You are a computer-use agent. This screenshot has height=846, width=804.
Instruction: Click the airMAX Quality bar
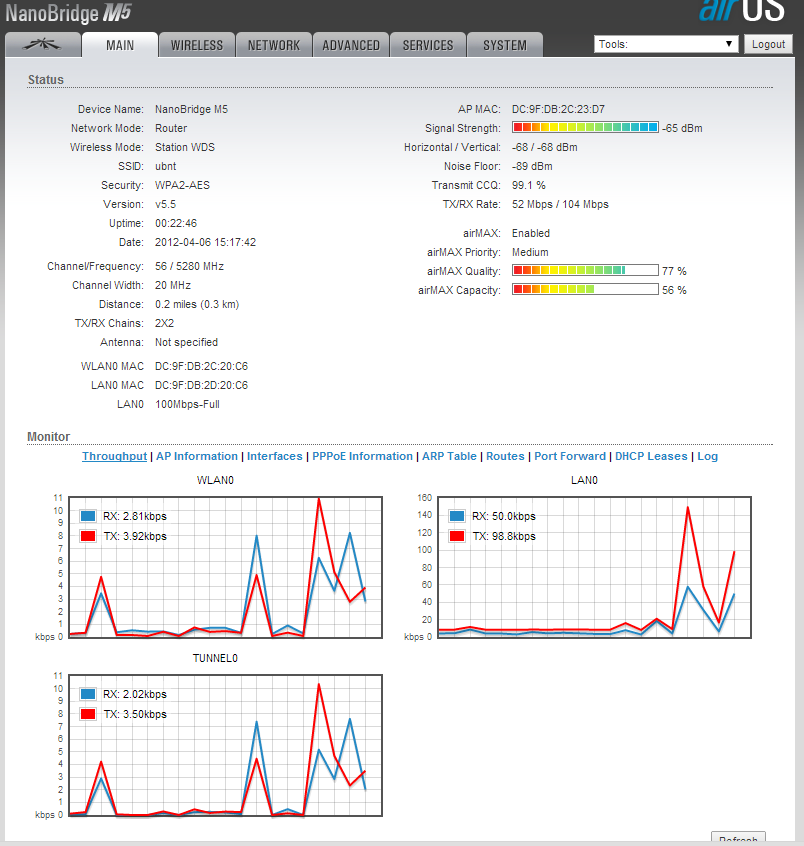(585, 271)
